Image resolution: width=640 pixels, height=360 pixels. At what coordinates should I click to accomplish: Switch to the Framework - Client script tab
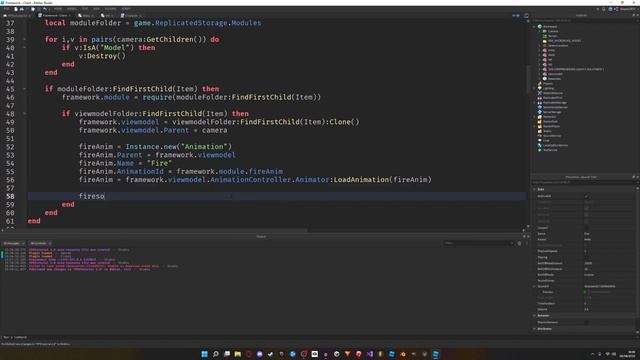[55, 16]
